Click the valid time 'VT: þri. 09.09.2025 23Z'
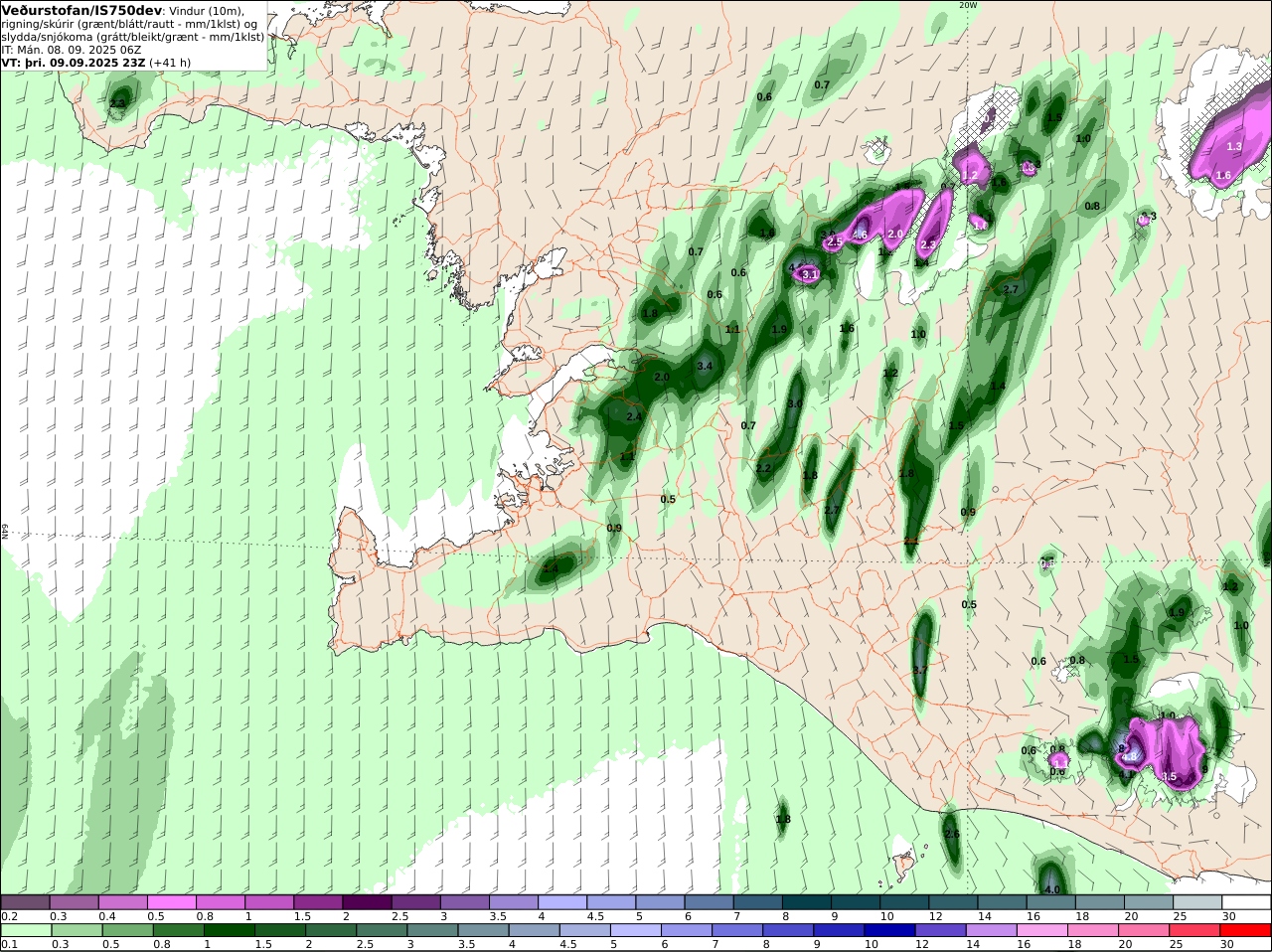The width and height of the screenshot is (1272, 952). 74,63
